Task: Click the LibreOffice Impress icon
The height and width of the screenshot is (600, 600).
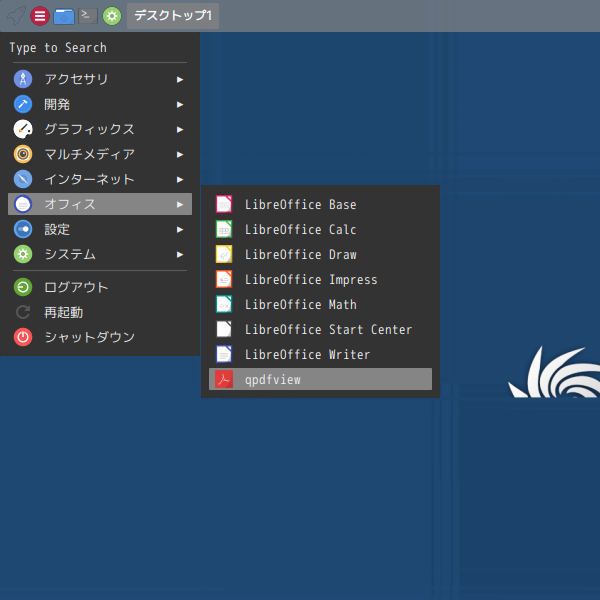Action: pos(224,279)
